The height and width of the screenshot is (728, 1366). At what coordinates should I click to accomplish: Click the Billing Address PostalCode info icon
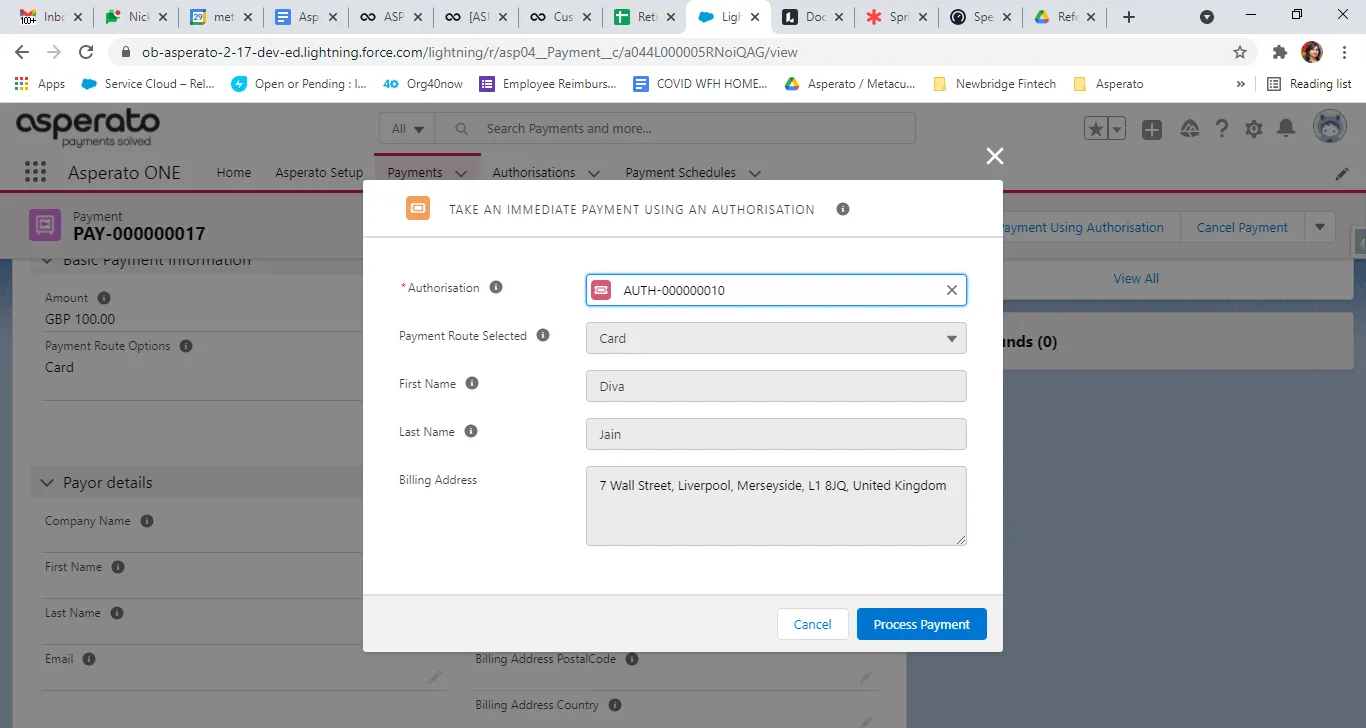coord(631,658)
